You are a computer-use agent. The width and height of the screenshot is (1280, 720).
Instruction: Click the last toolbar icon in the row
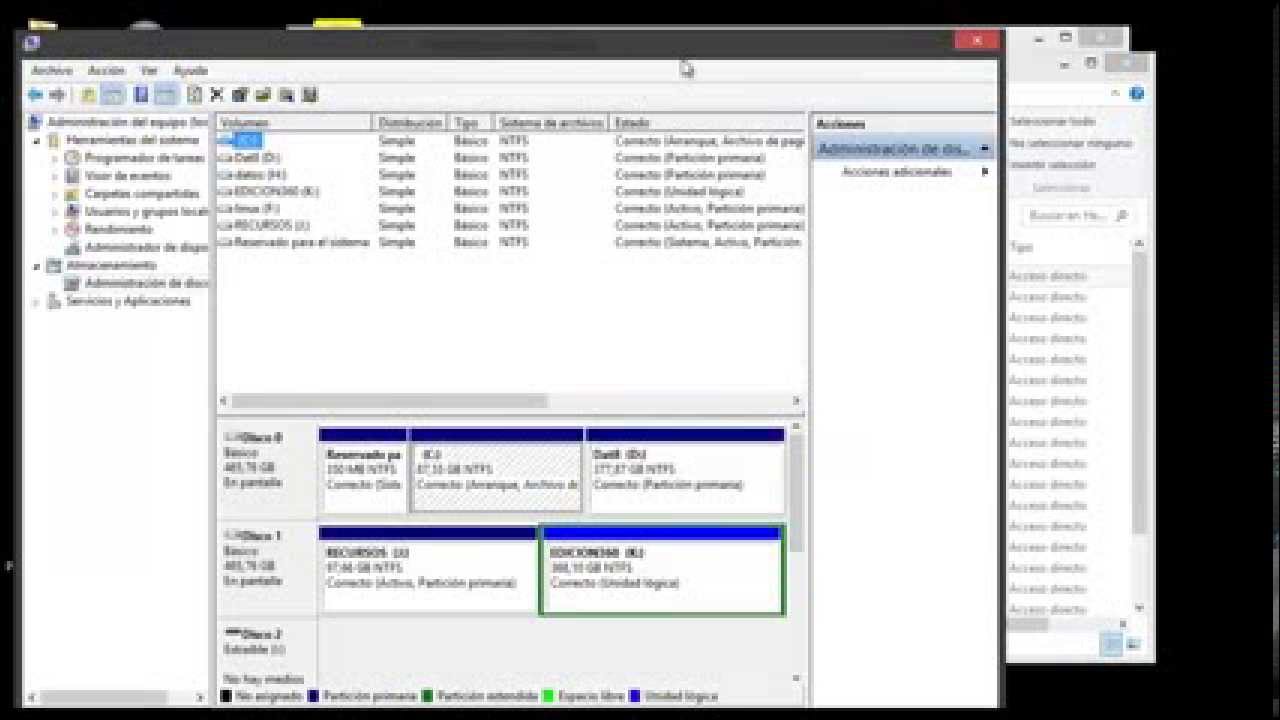(x=309, y=95)
